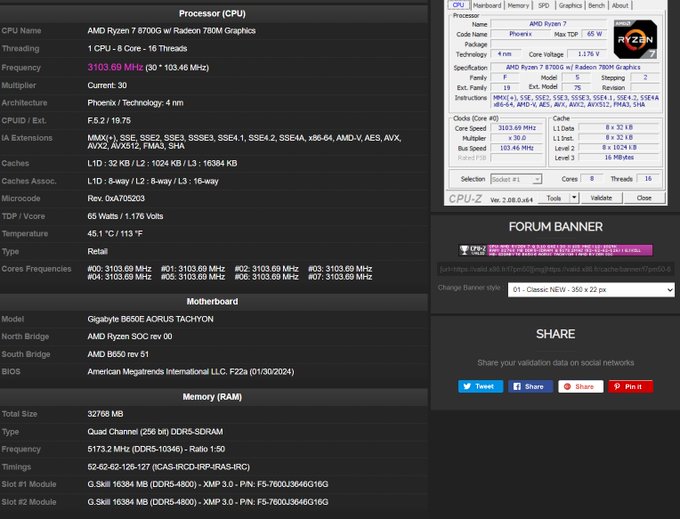680x519 pixels.
Task: Click the Validate button in CPU-Z
Action: [x=601, y=198]
